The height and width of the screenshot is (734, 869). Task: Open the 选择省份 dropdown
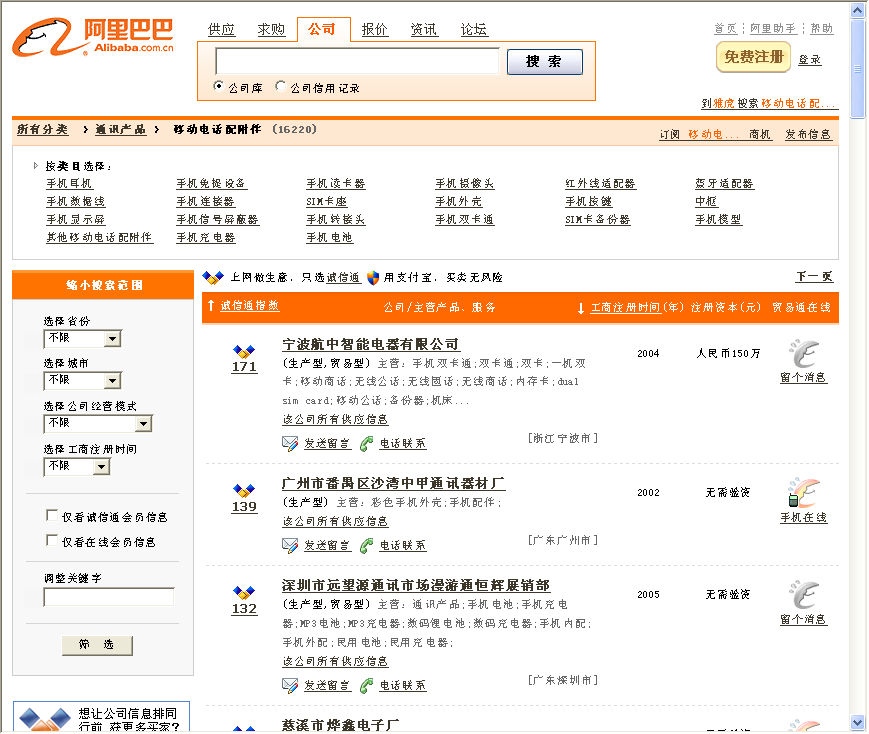pyautogui.click(x=111, y=339)
